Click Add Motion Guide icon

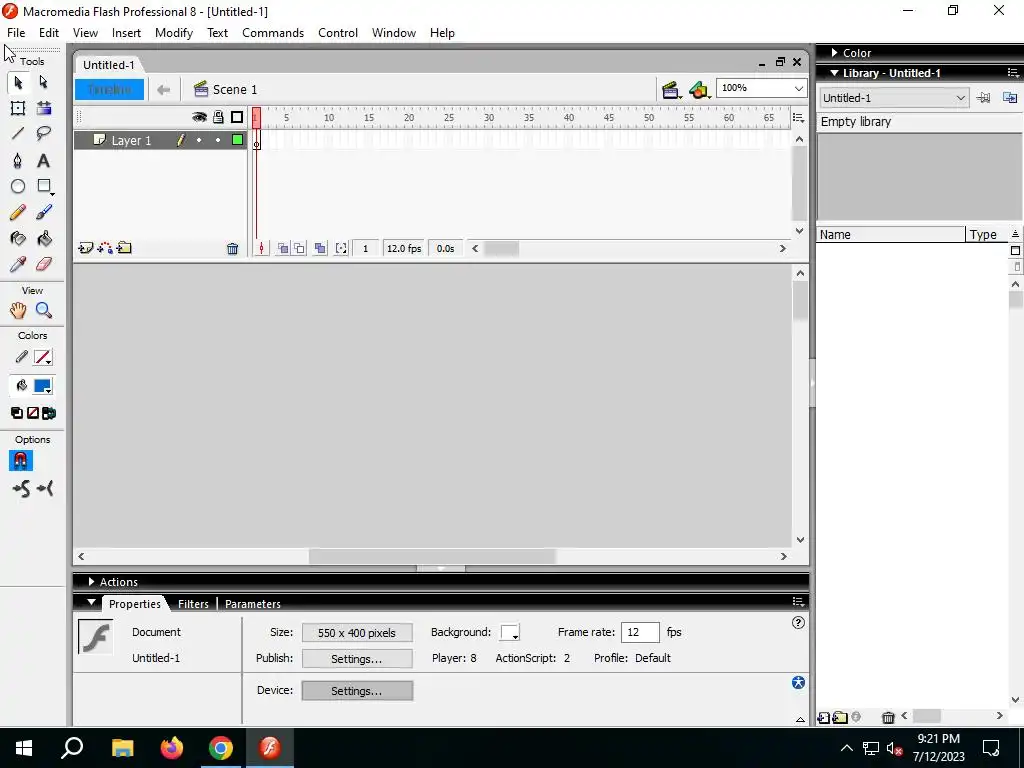point(104,248)
